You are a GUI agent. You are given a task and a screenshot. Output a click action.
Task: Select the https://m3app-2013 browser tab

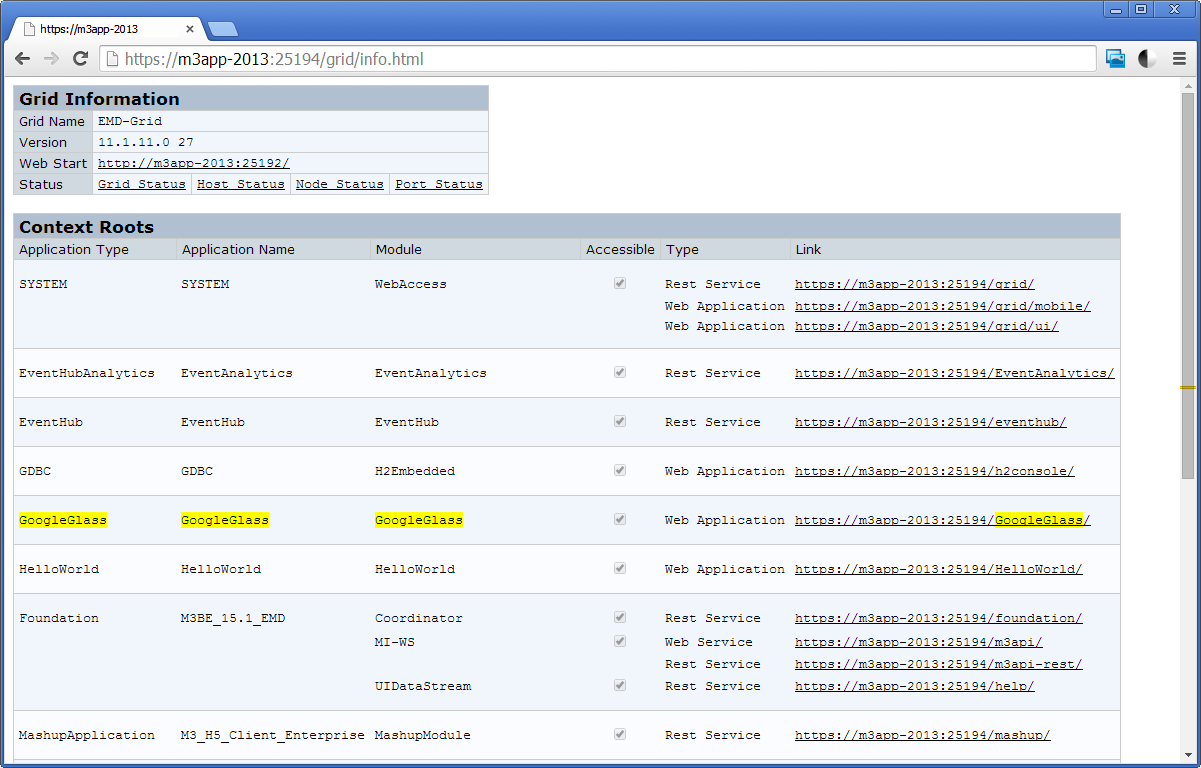pyautogui.click(x=100, y=29)
